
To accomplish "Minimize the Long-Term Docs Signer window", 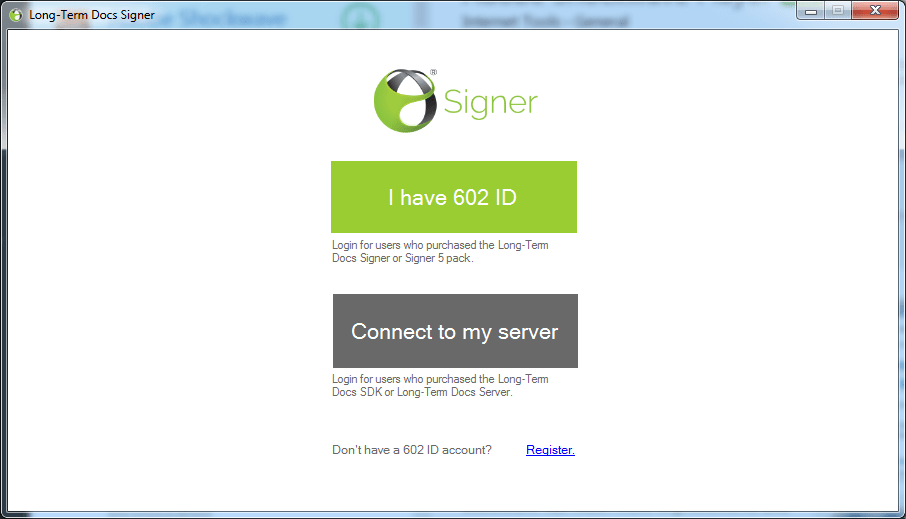I will click(811, 10).
